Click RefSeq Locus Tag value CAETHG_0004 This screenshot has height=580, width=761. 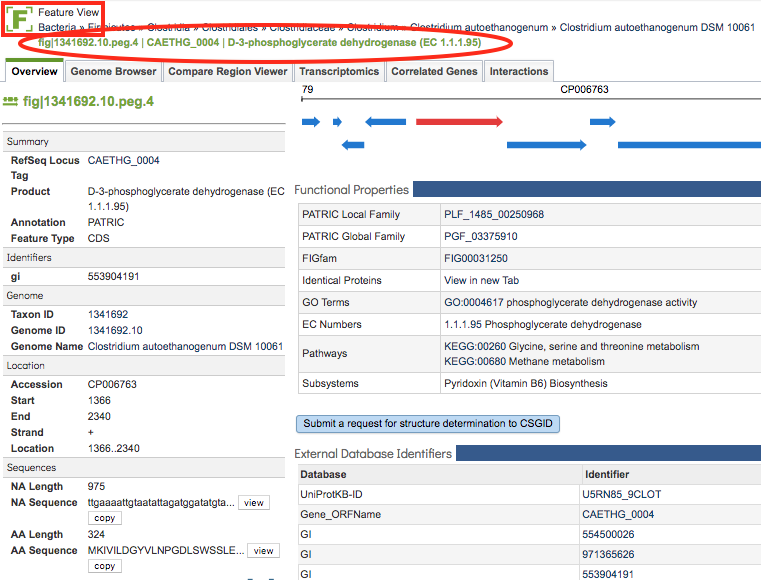tap(123, 160)
